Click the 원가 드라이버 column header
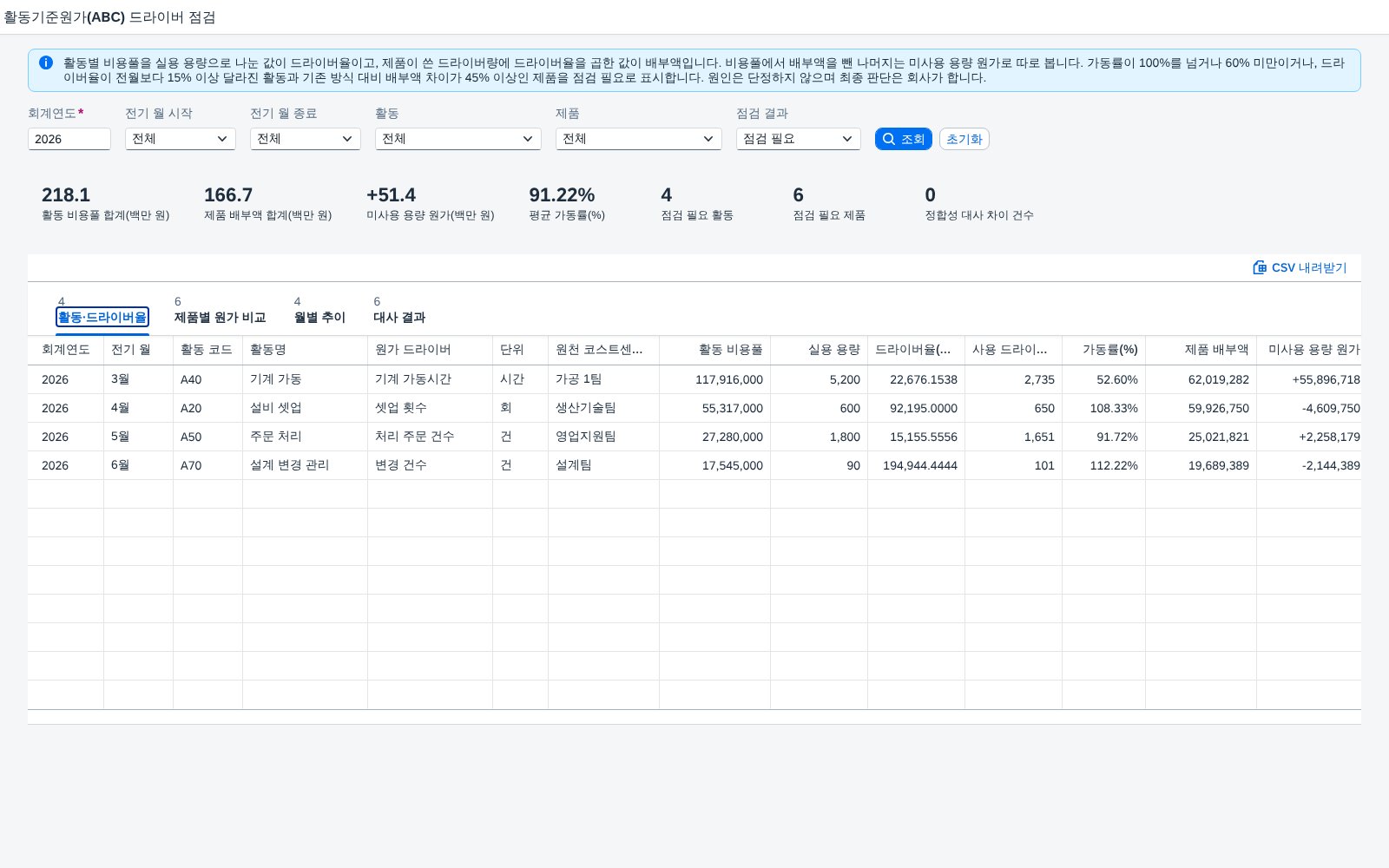This screenshot has height=868, width=1389. click(430, 350)
